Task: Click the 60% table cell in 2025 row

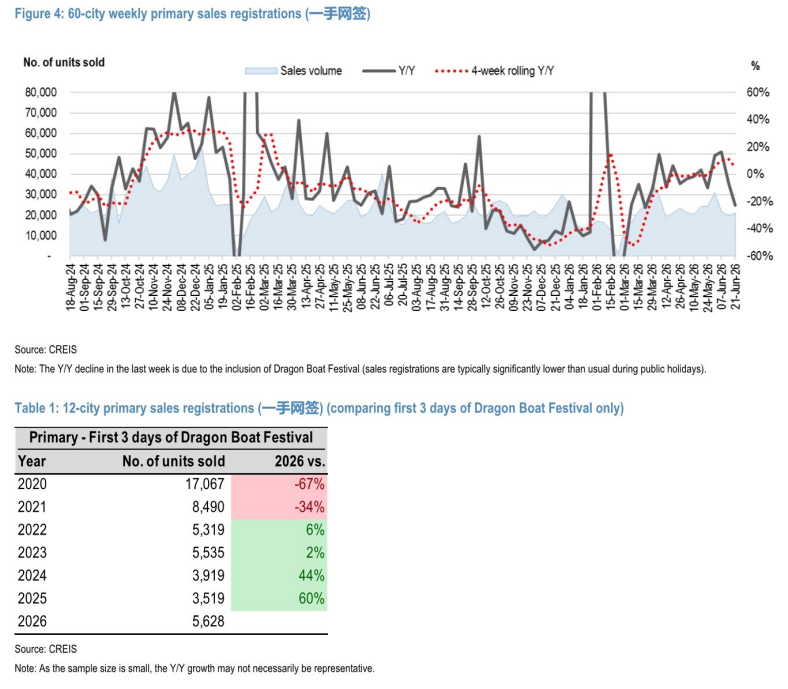Action: (312, 599)
